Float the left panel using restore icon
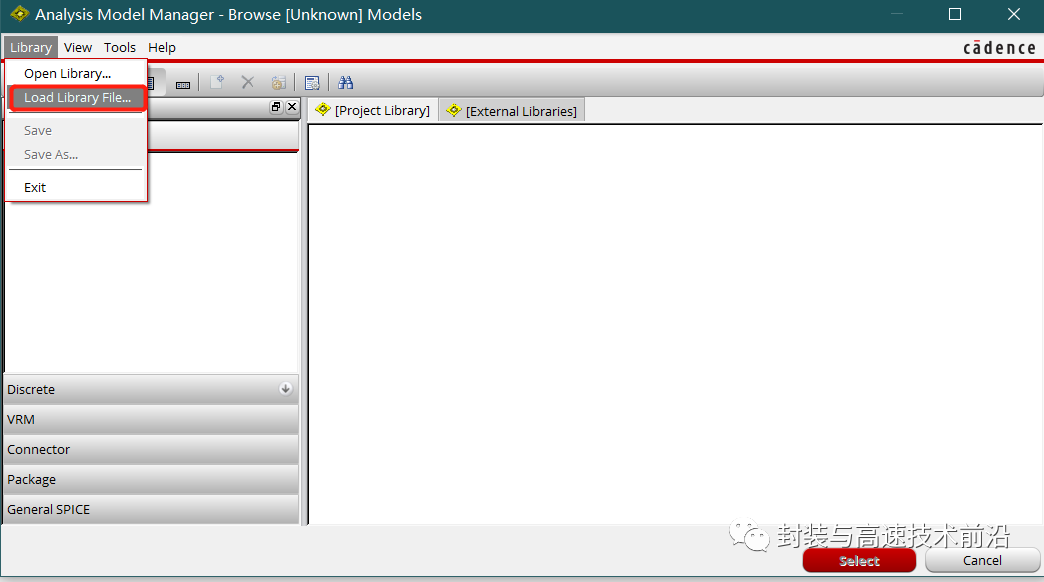The width and height of the screenshot is (1044, 582). [x=276, y=107]
